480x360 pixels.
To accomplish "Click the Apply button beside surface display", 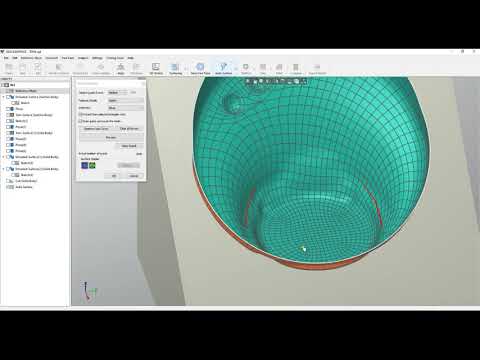I will 128,165.
